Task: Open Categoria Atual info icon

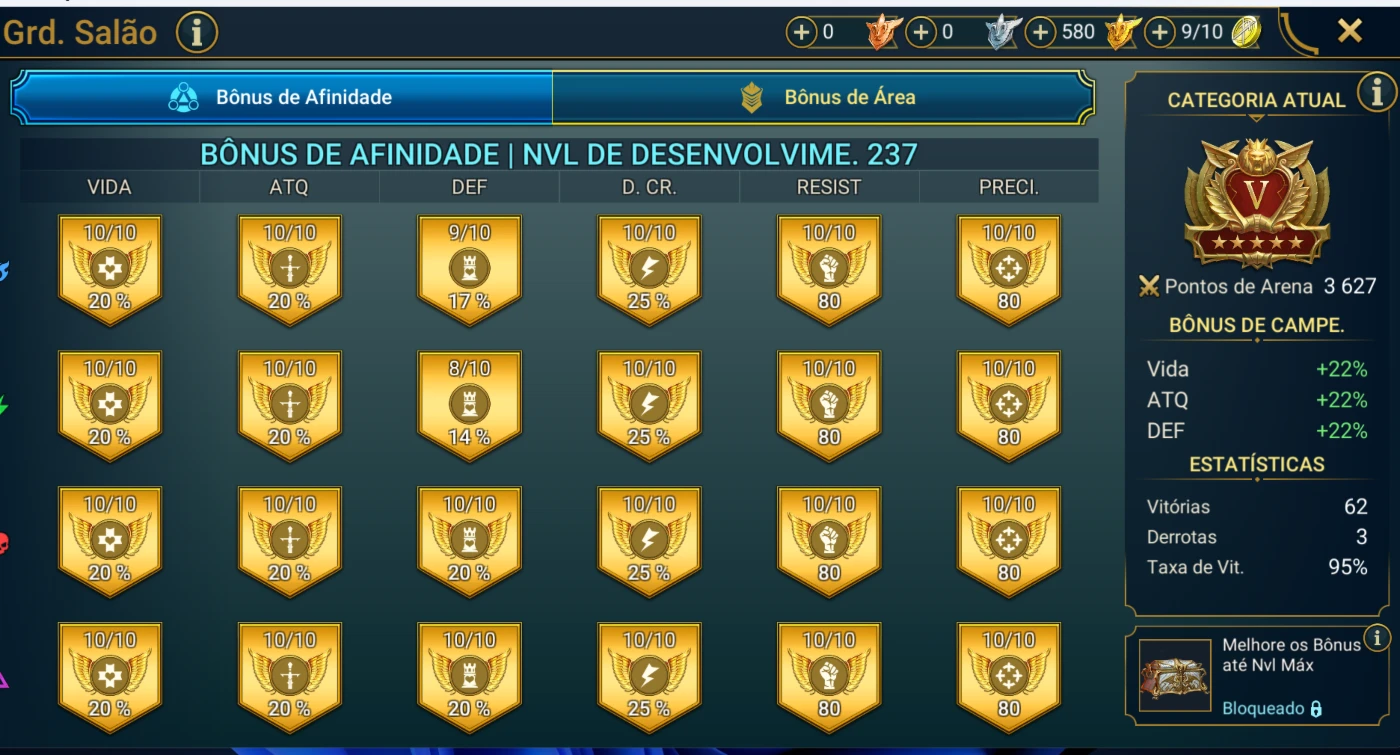Action: [1377, 93]
